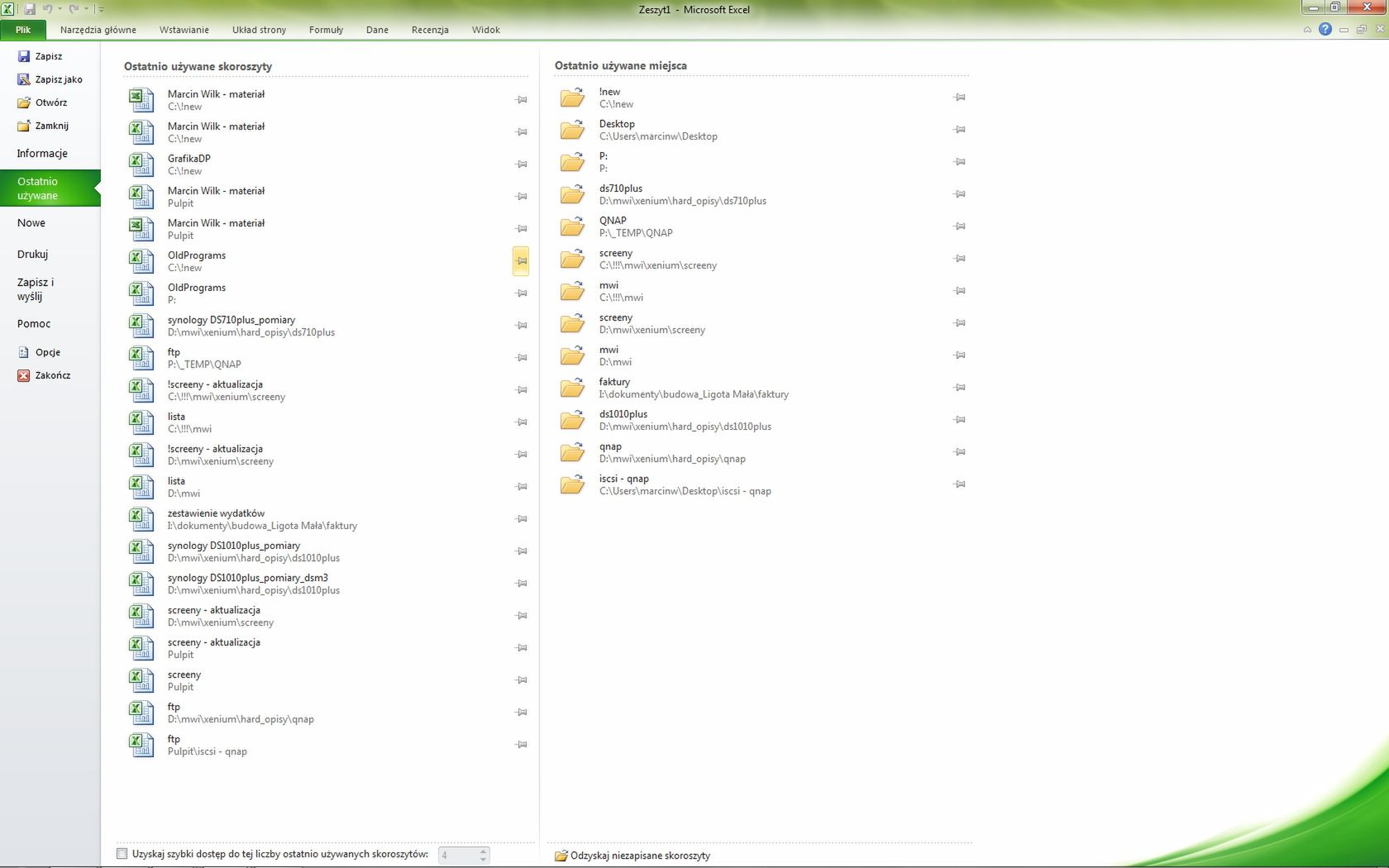Click folder icon of QNAP location
Image resolution: width=1389 pixels, height=868 pixels.
572,227
